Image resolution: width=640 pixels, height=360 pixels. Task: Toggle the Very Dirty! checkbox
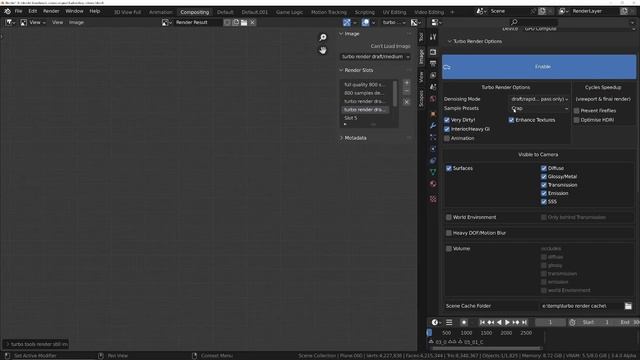[447, 120]
